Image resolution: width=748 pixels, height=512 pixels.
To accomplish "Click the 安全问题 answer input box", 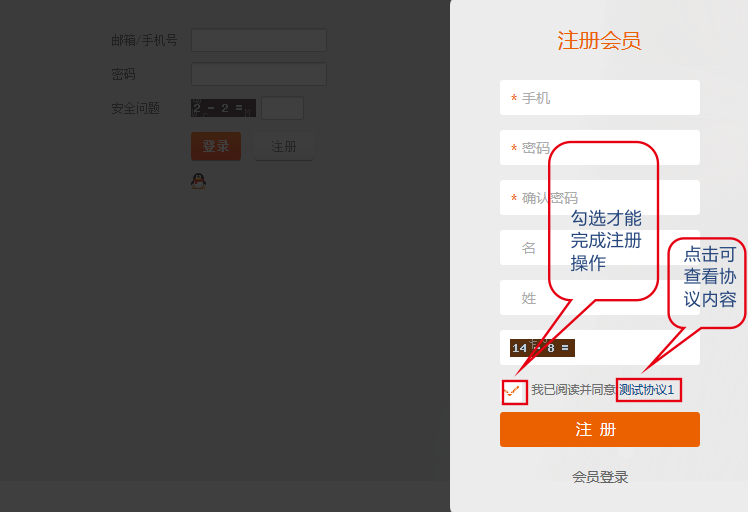I will [x=282, y=108].
